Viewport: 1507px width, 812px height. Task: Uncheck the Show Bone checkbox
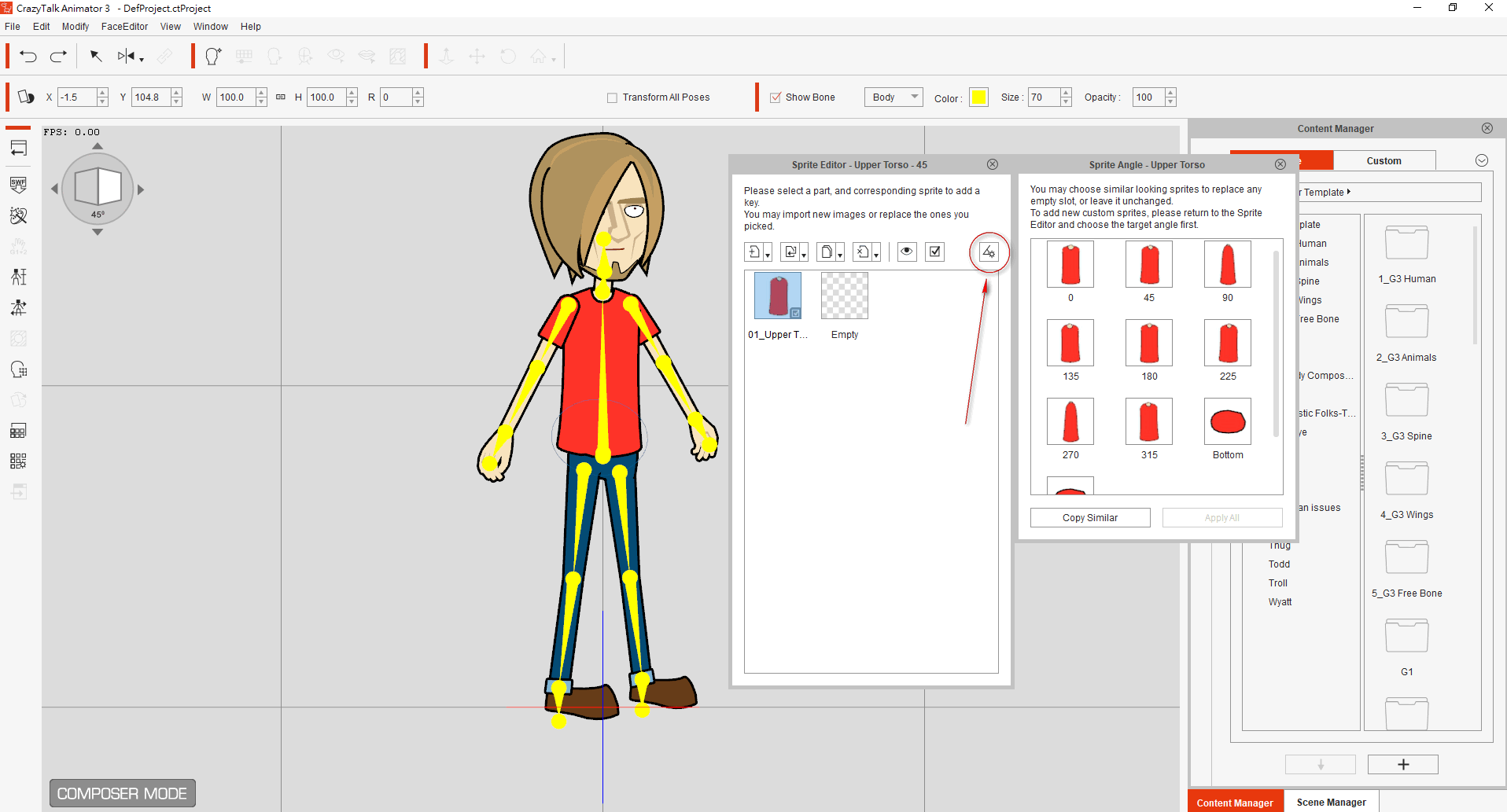click(x=776, y=97)
